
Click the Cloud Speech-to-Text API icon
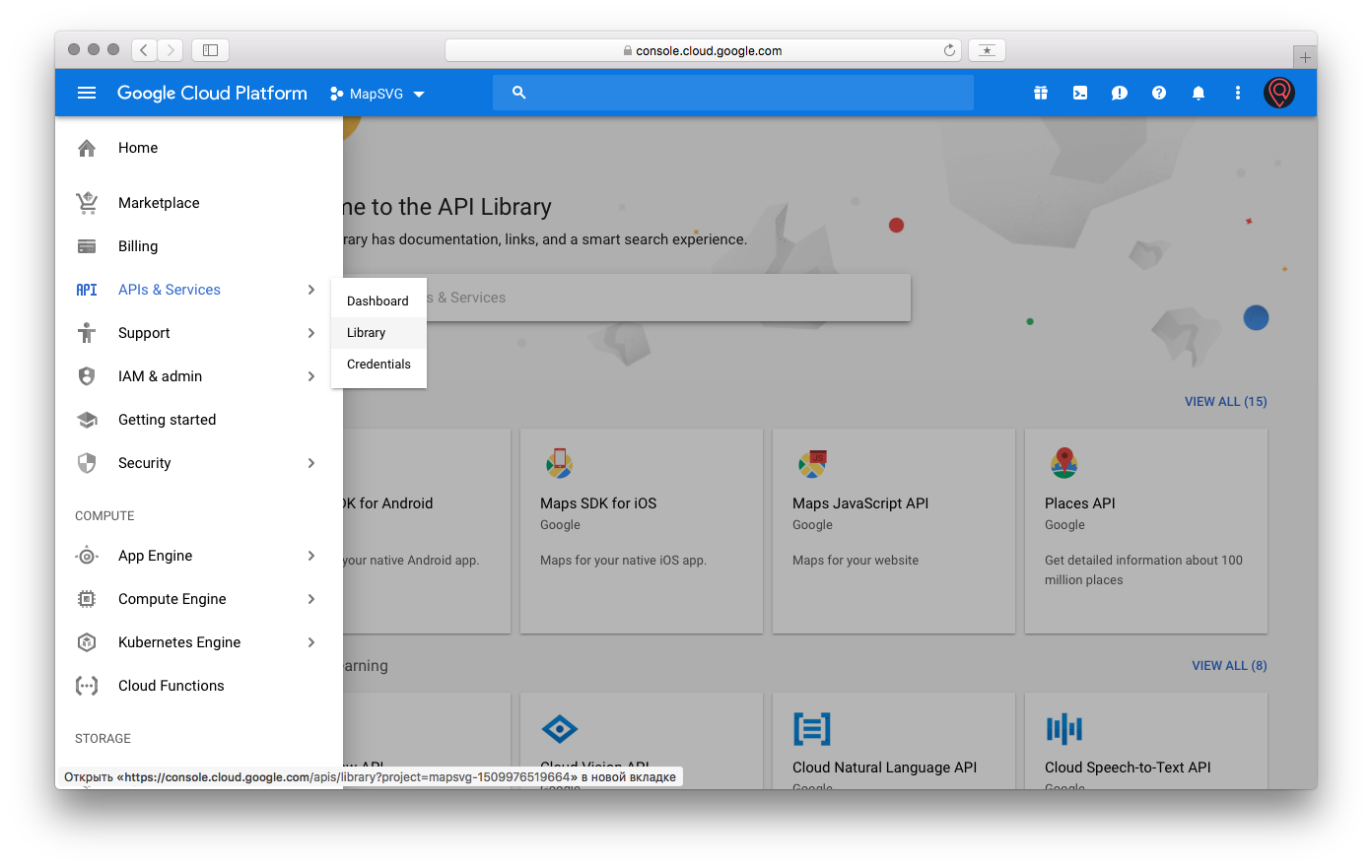tap(1064, 729)
